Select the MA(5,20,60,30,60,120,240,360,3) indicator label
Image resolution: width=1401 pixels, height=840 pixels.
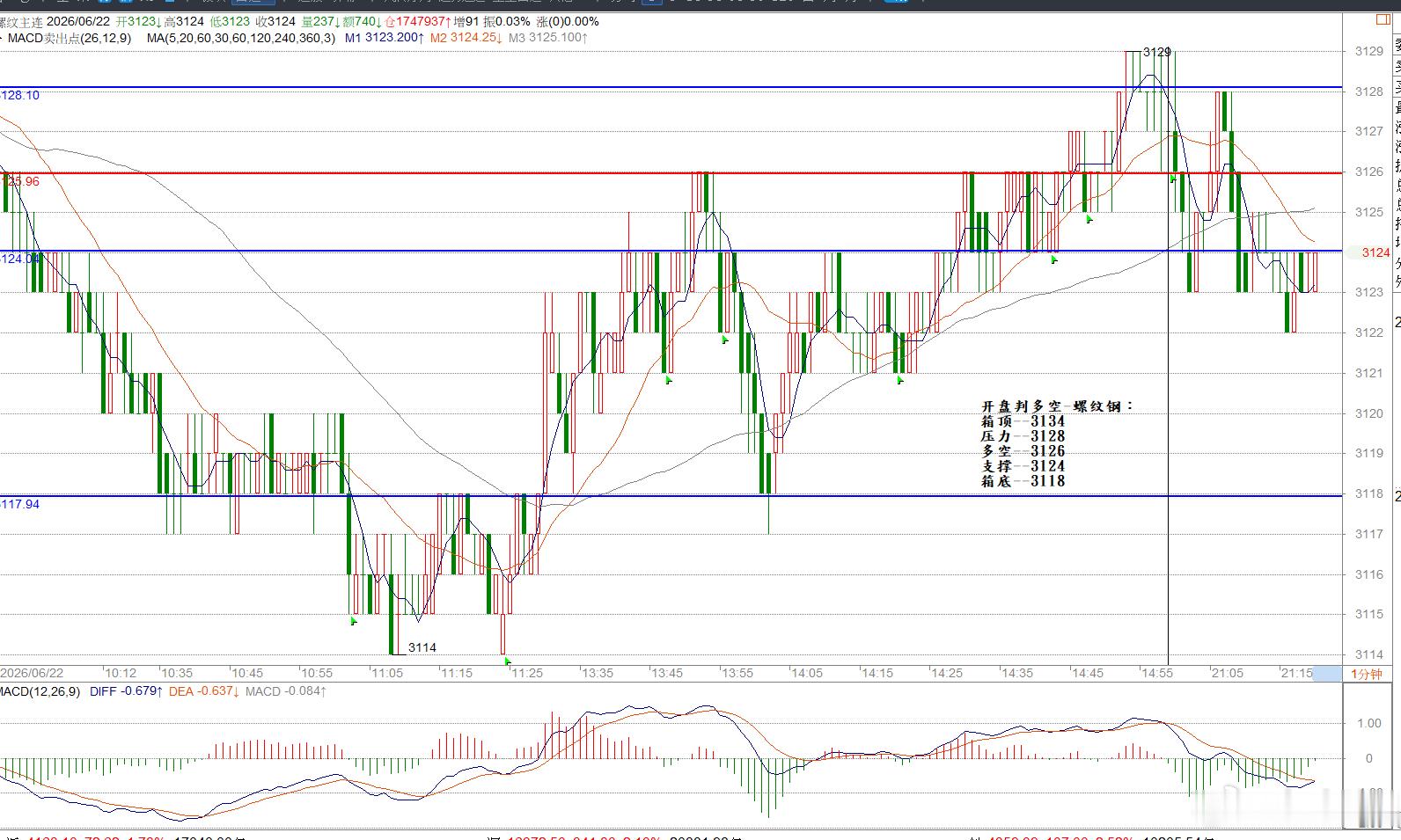tap(241, 38)
